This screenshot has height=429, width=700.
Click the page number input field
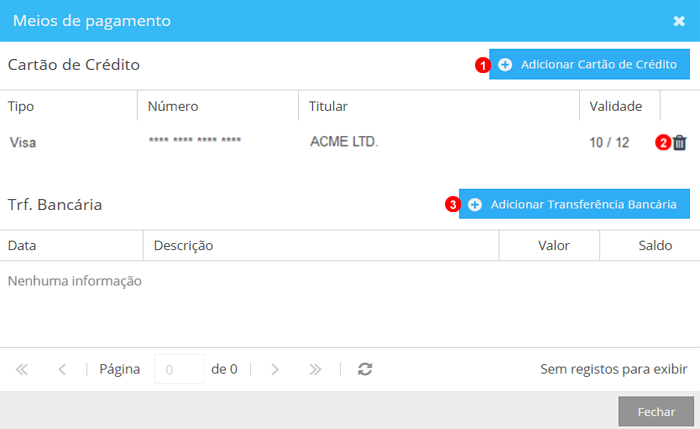point(179,369)
